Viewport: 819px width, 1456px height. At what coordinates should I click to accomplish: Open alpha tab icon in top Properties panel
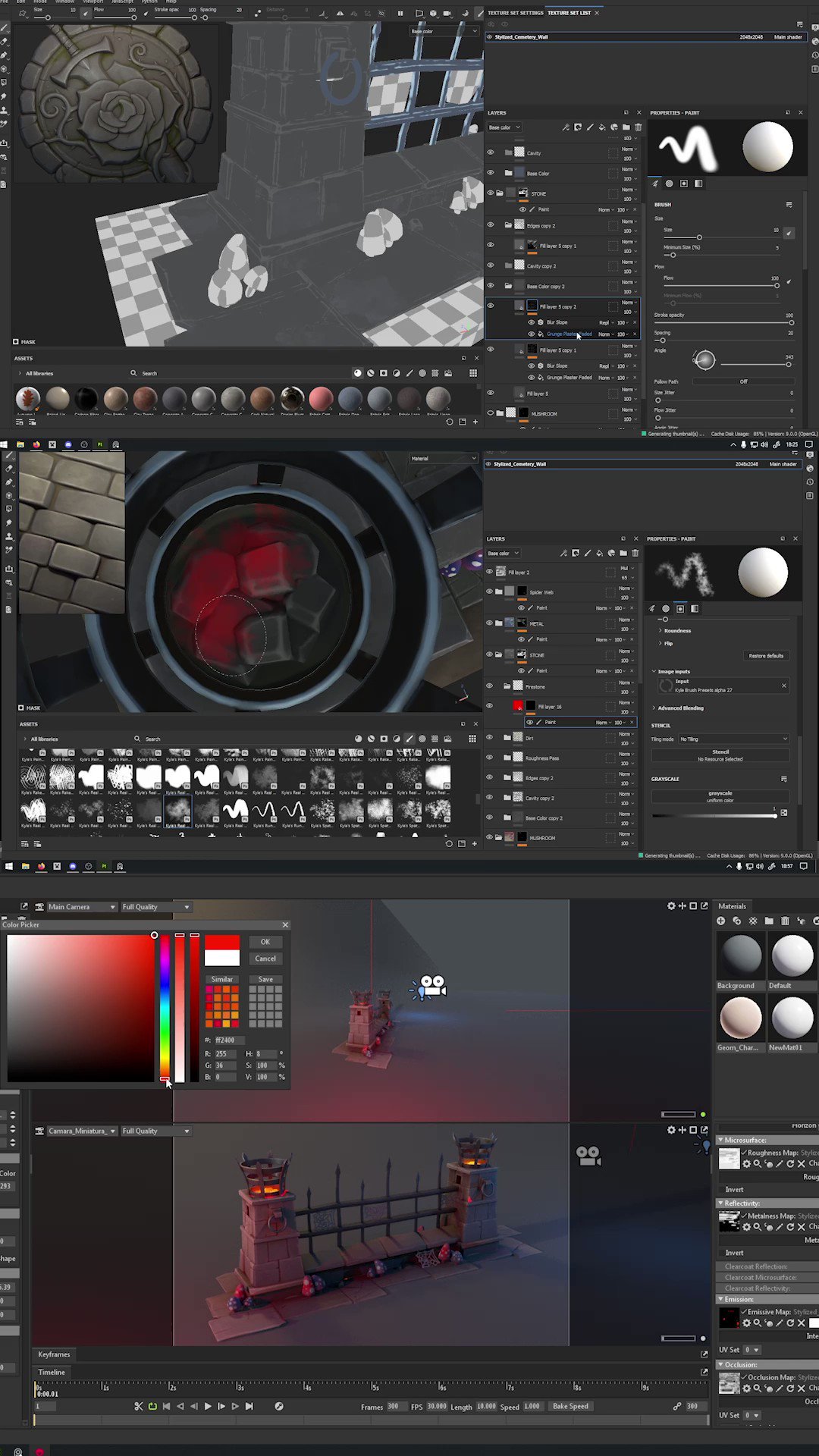pos(669,184)
